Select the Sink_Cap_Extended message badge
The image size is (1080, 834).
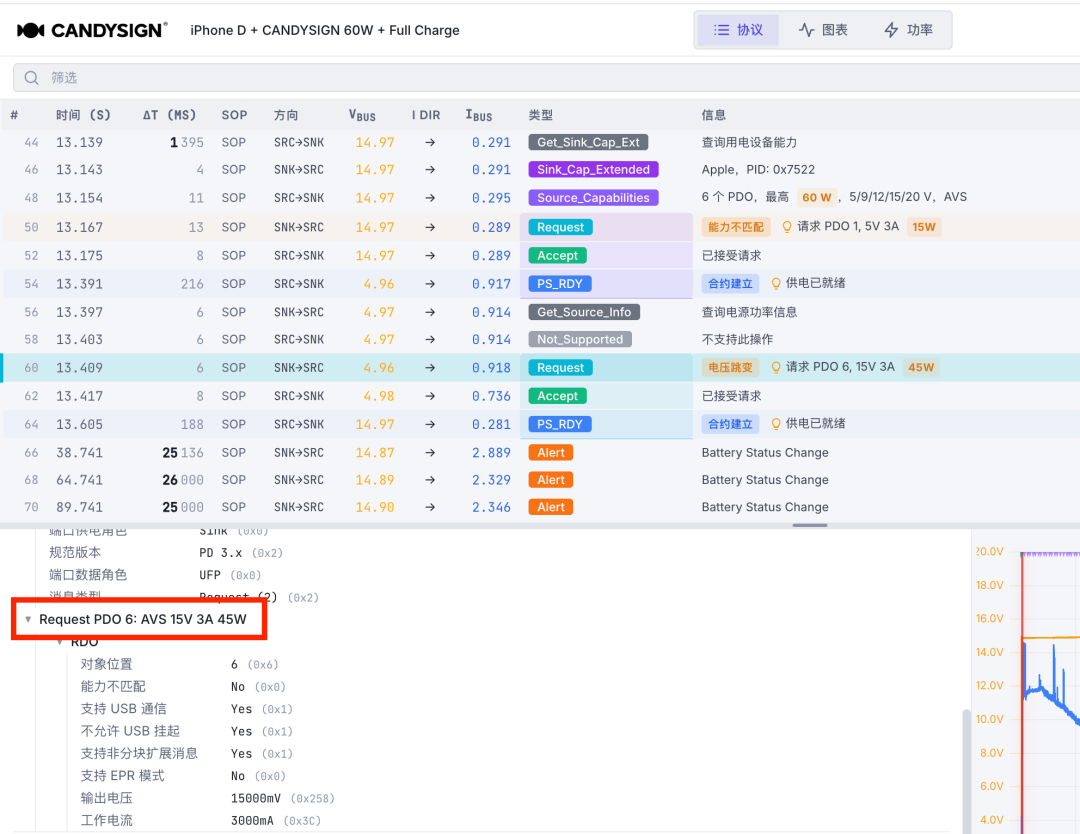pyautogui.click(x=593, y=169)
